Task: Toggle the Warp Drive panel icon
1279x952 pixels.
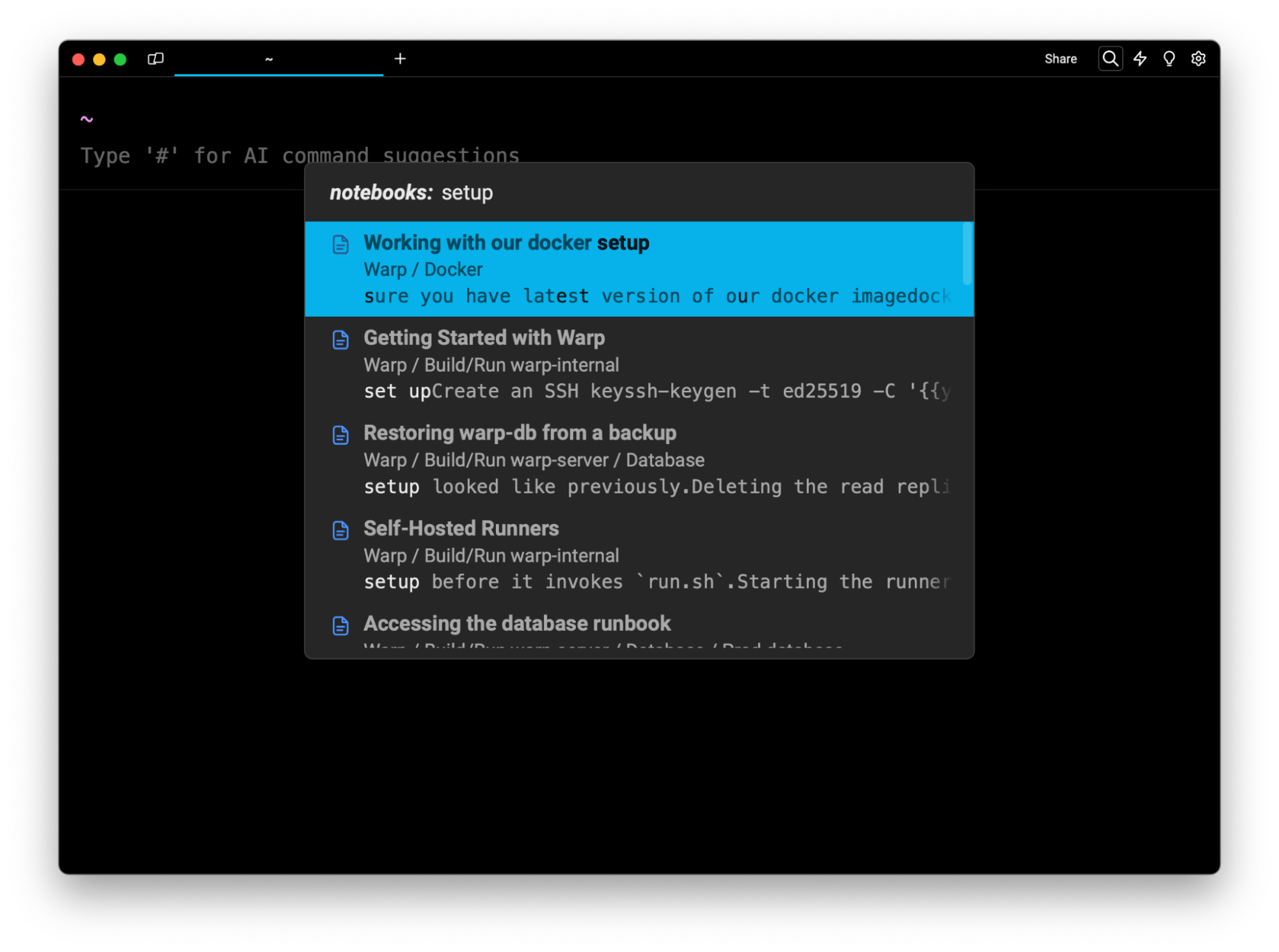Action: 155,59
